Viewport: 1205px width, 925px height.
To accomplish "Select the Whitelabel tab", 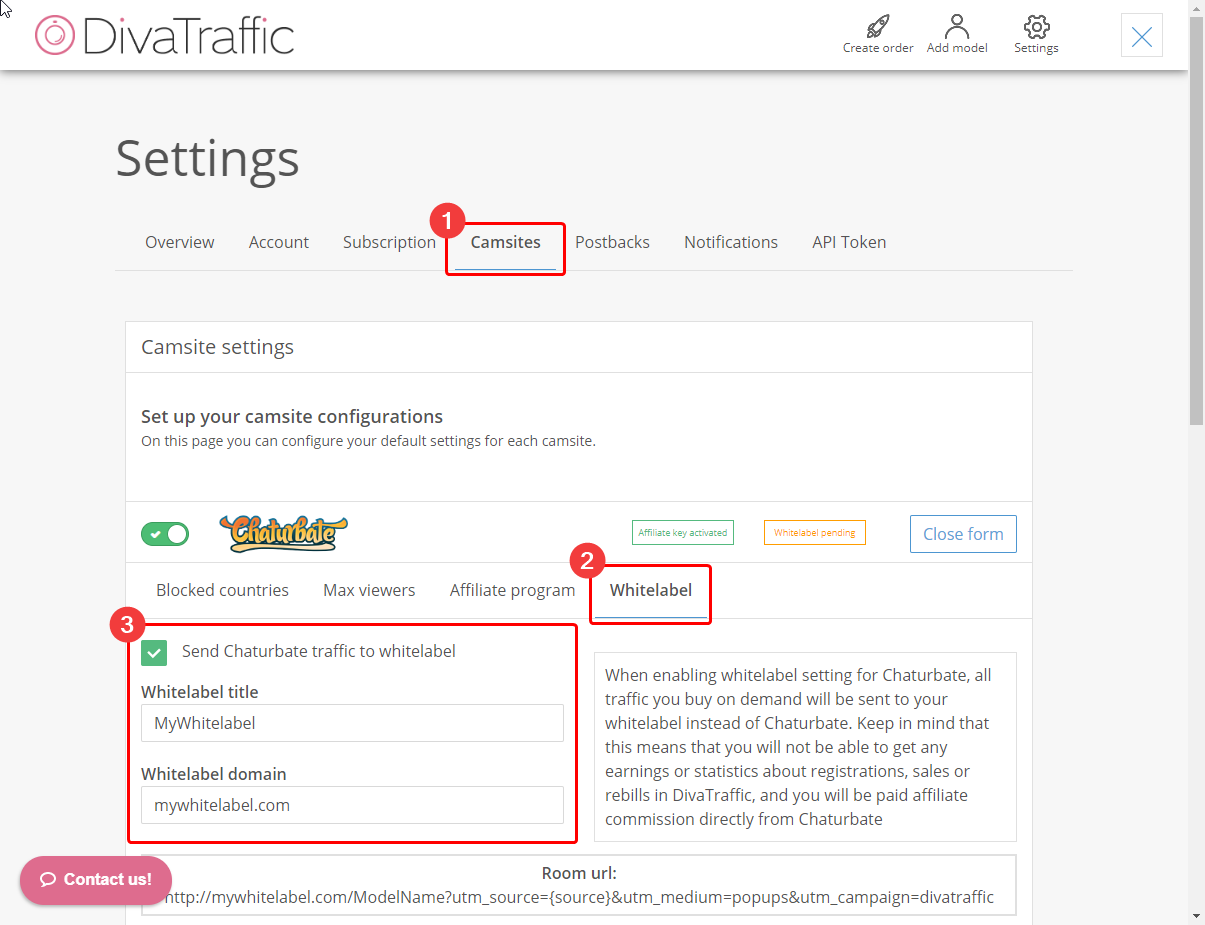I will click(651, 590).
